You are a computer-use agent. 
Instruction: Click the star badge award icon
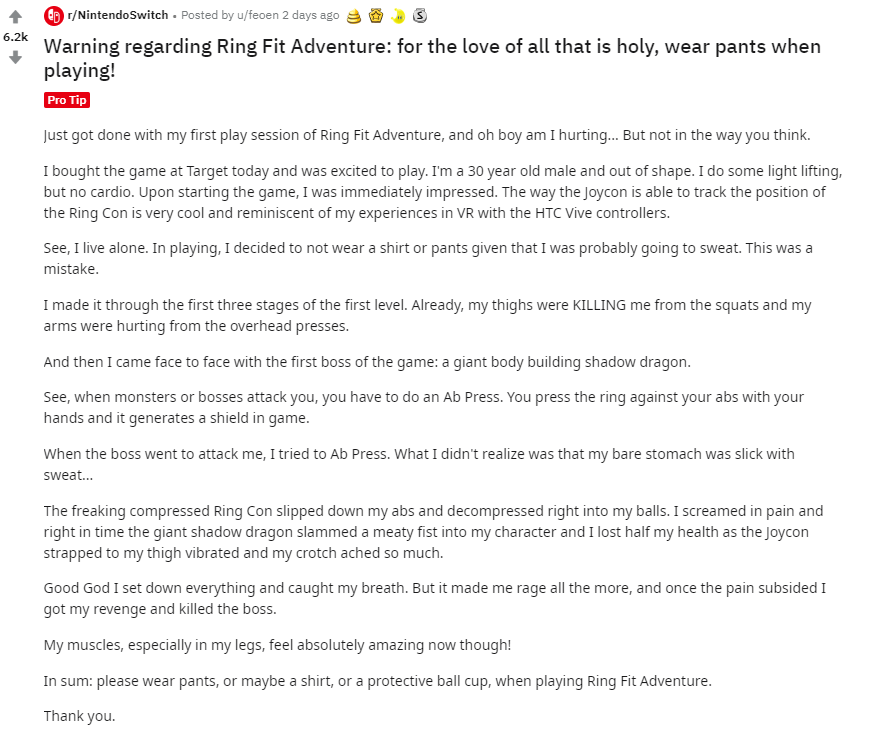(x=376, y=16)
